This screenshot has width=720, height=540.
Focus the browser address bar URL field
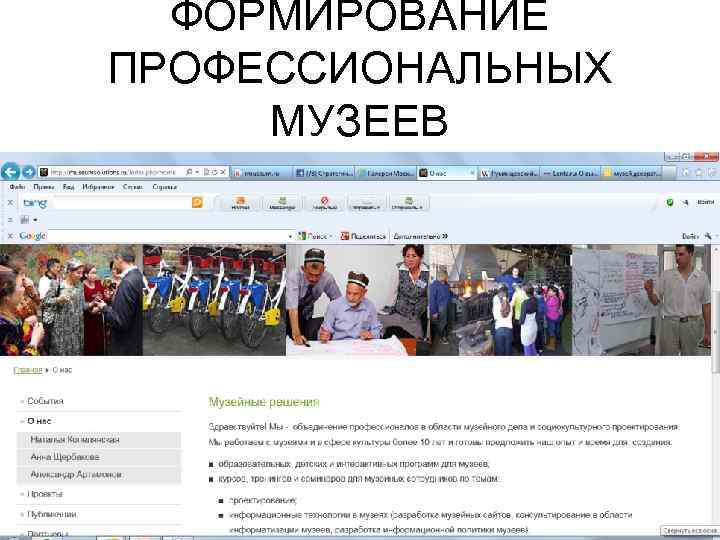click(x=112, y=172)
